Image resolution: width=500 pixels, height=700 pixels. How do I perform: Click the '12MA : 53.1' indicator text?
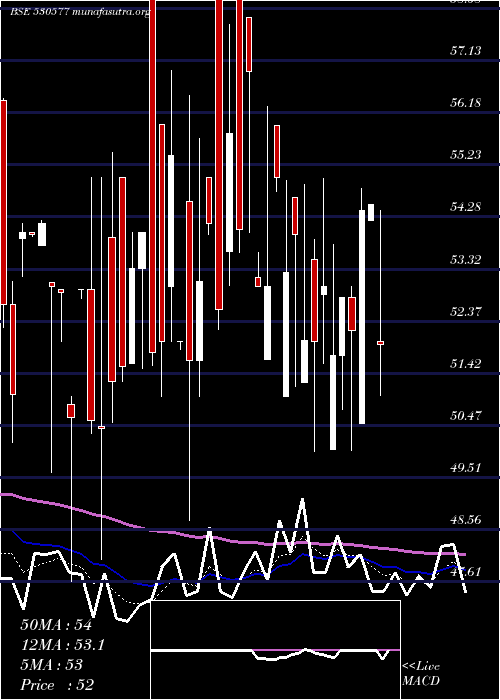coord(62,645)
